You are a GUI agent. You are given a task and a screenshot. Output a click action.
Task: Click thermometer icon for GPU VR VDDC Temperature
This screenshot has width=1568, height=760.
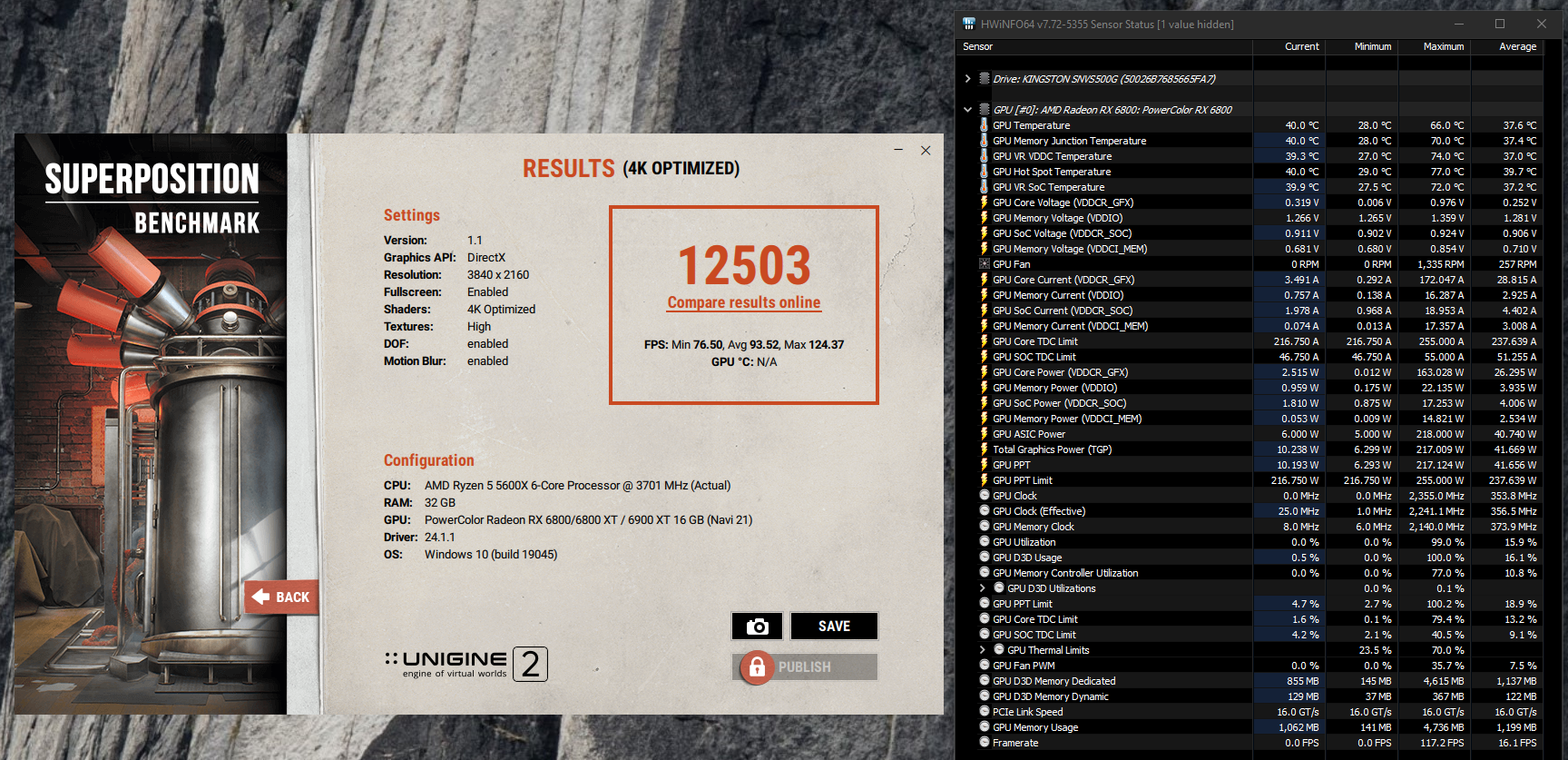984,156
